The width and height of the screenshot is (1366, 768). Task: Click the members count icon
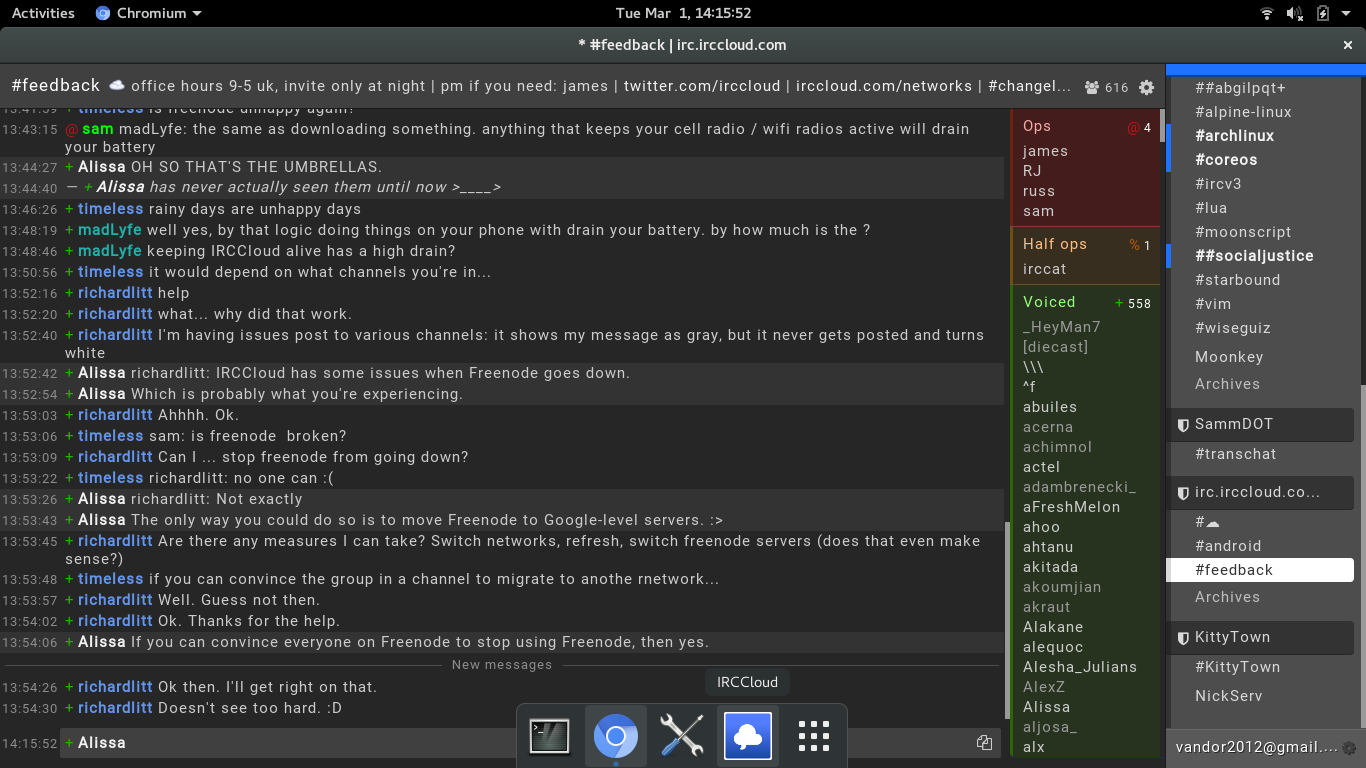(x=1092, y=87)
